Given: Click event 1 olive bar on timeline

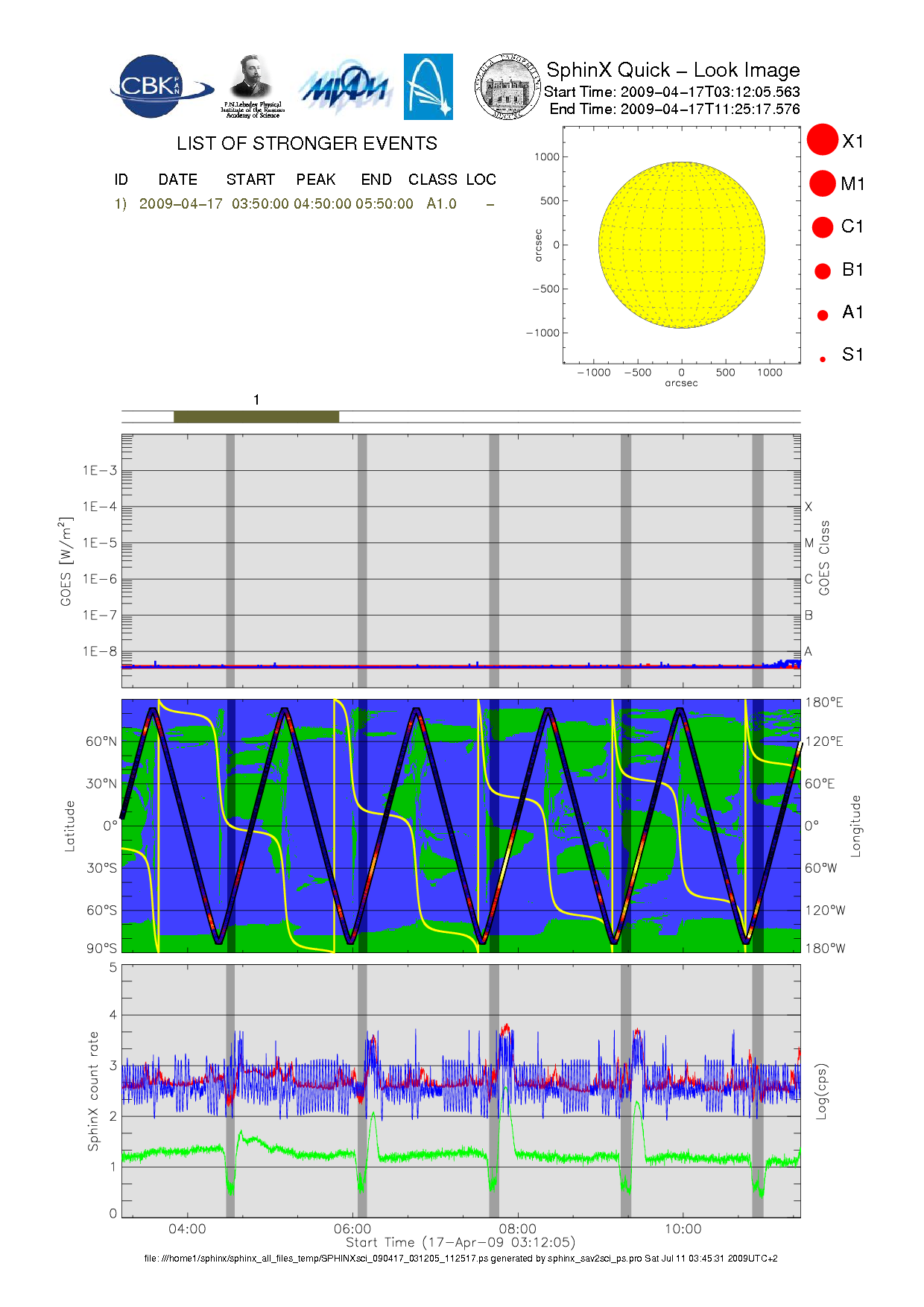Looking at the screenshot, I should pos(256,417).
